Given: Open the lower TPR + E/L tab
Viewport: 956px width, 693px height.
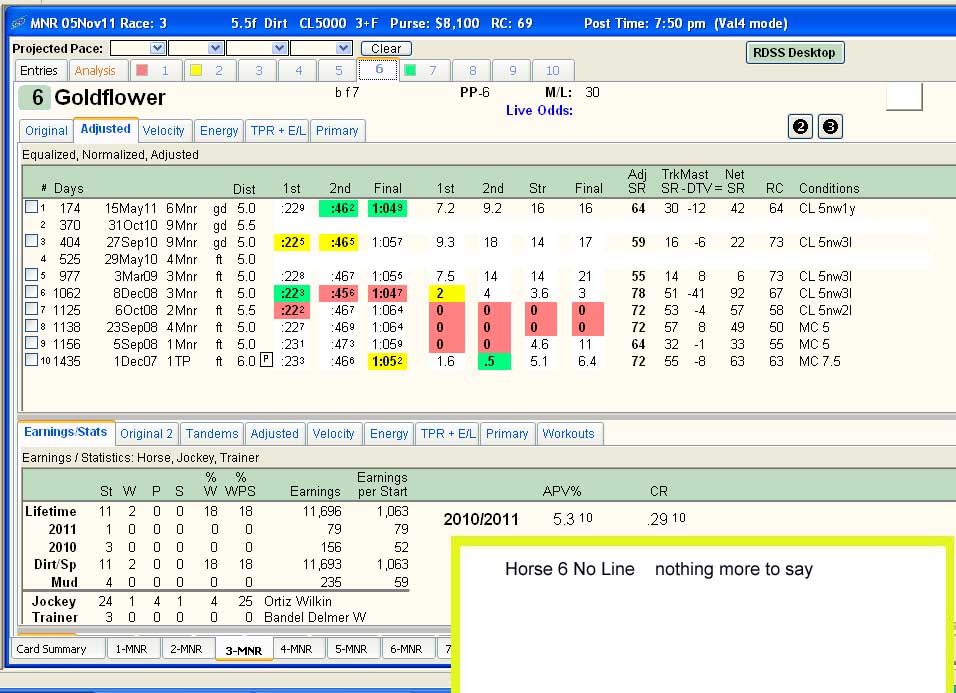Looking at the screenshot, I should coord(448,433).
